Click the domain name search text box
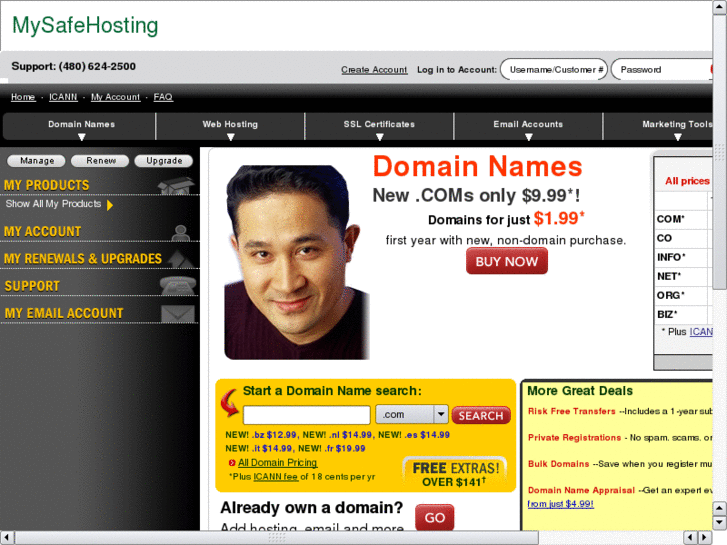The image size is (727, 545). pos(307,415)
